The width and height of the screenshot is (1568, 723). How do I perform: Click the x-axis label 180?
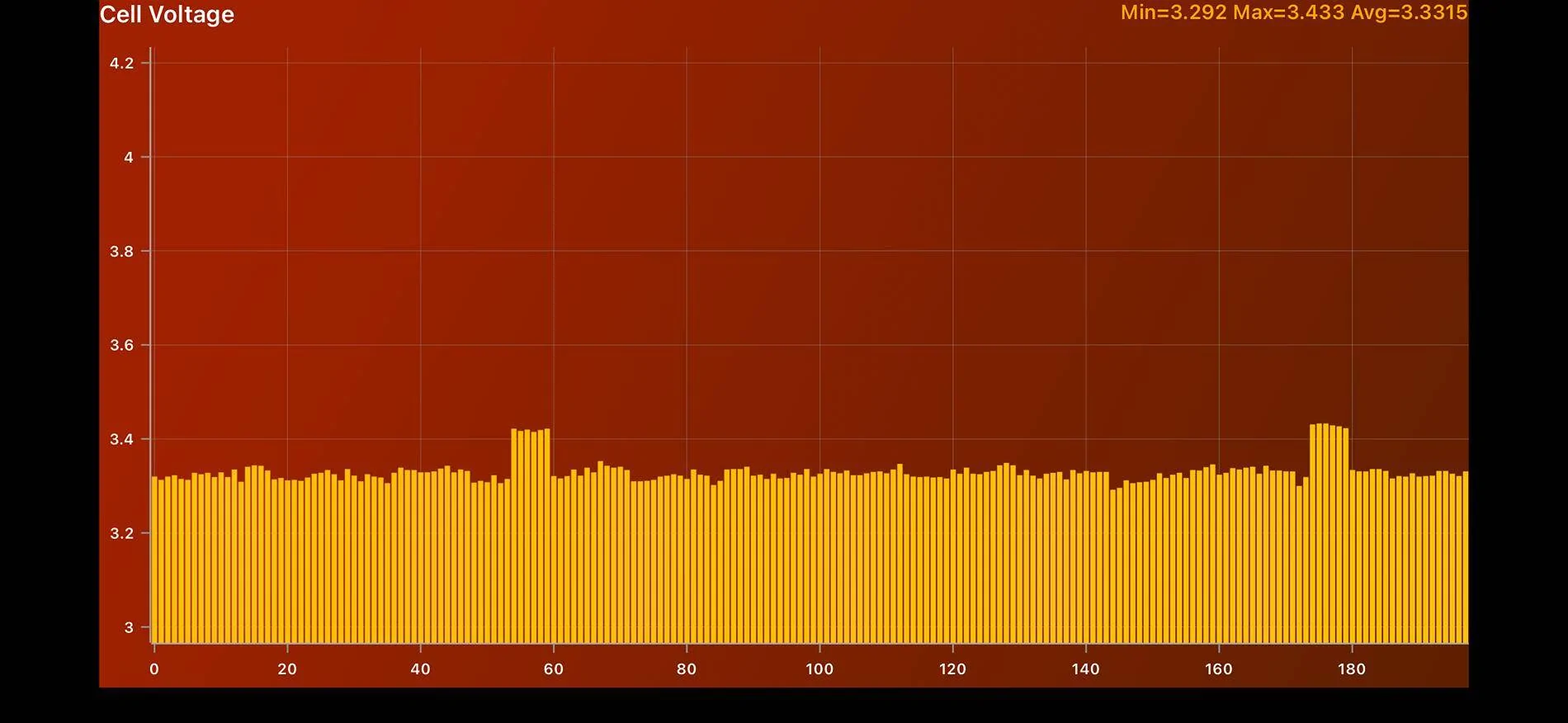tap(1352, 669)
